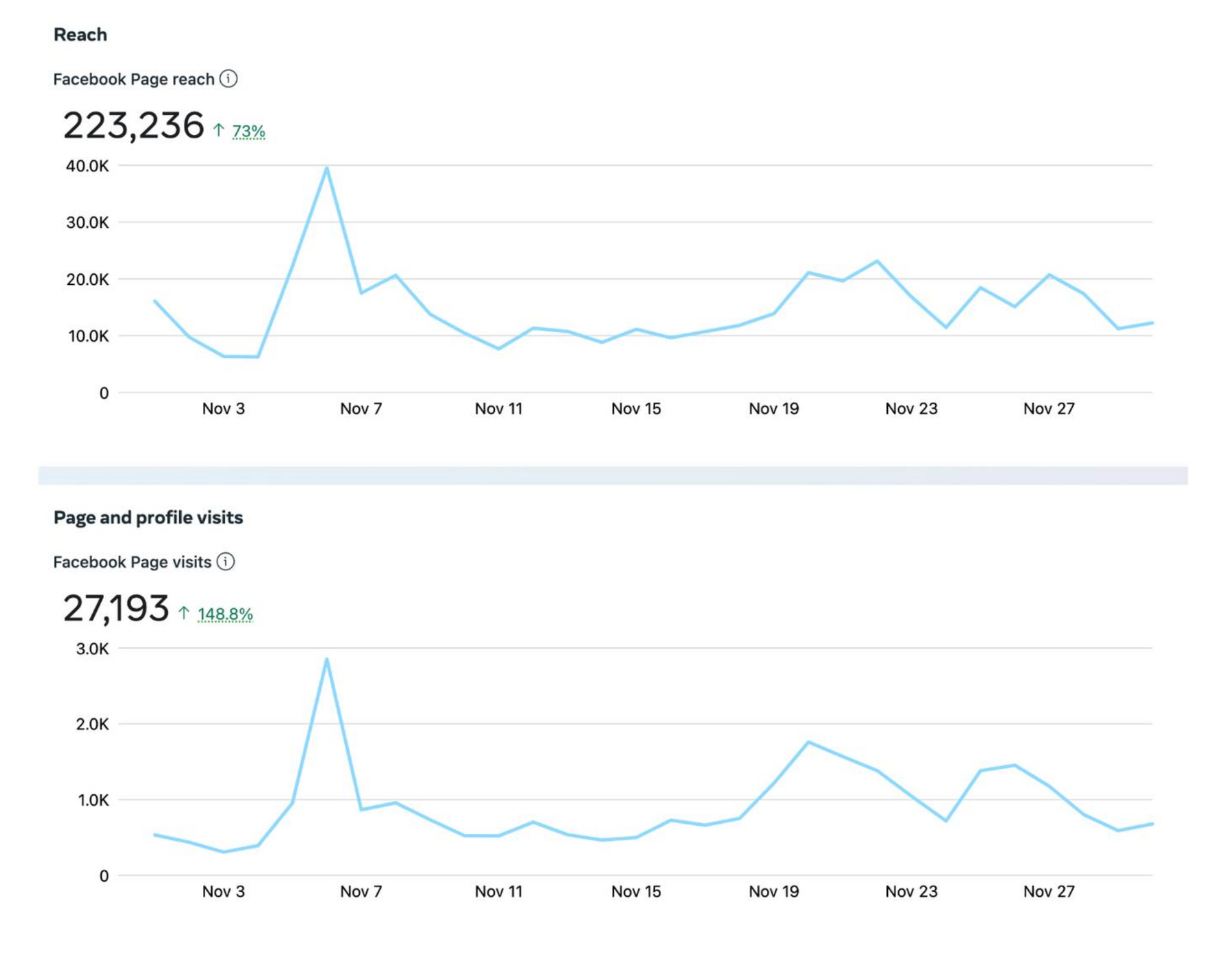Click the reach spike around Nov 23
Viewport: 1229px width, 980px height.
878,261
